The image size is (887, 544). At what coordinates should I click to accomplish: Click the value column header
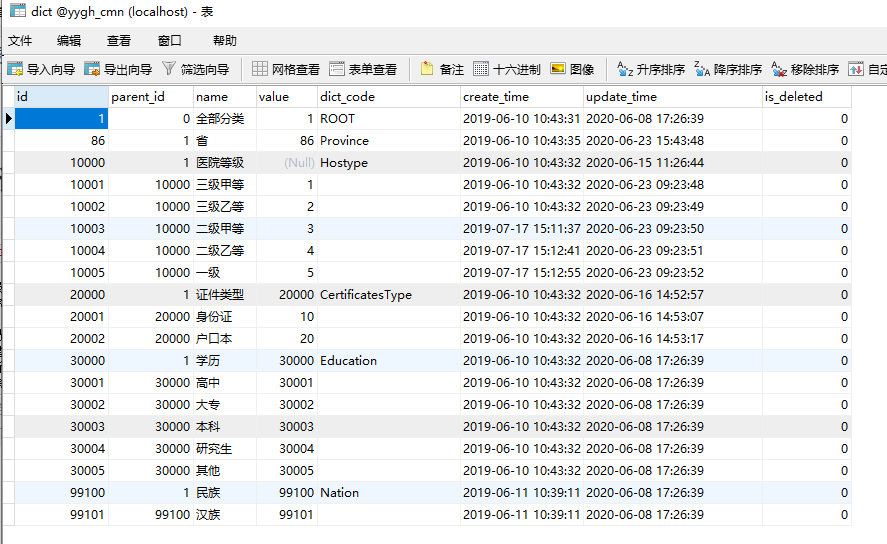tap(287, 97)
